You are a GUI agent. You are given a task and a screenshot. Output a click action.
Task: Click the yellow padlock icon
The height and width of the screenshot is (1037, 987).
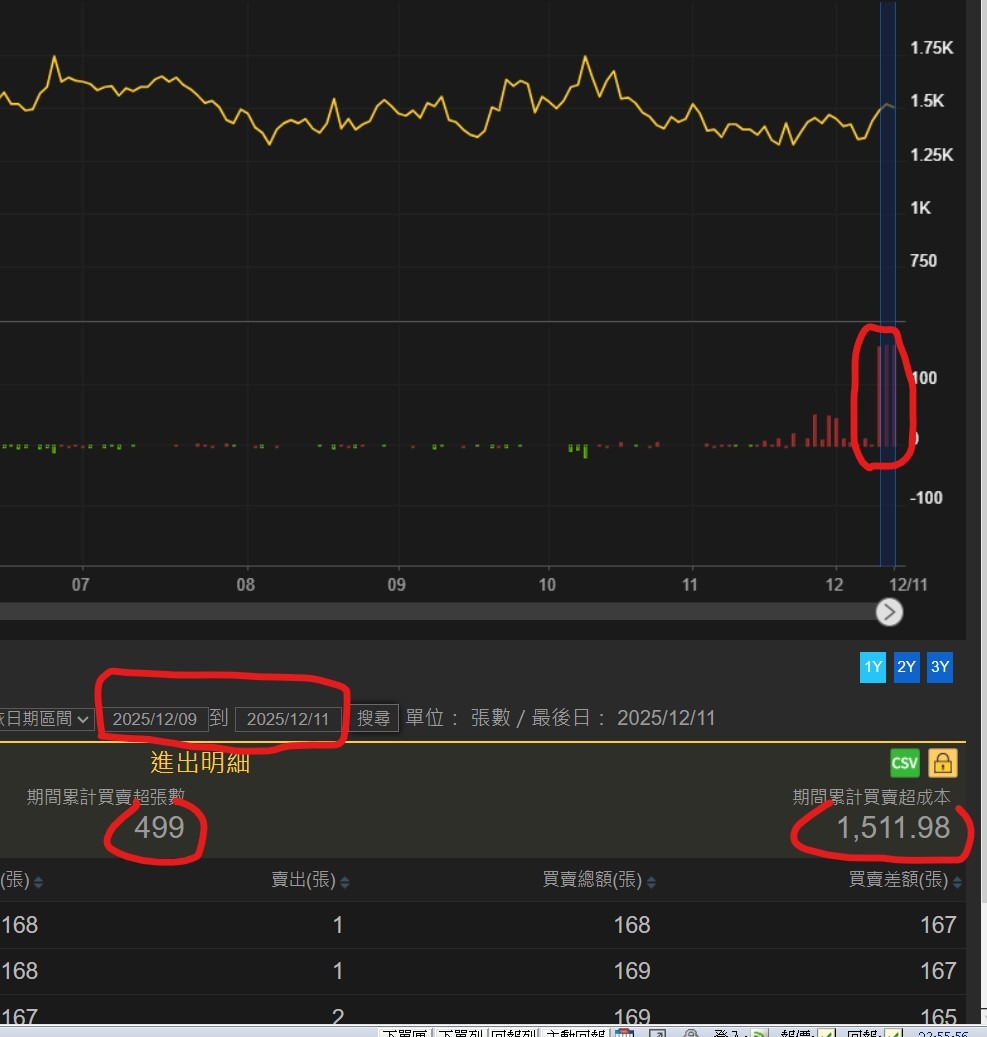[x=942, y=764]
